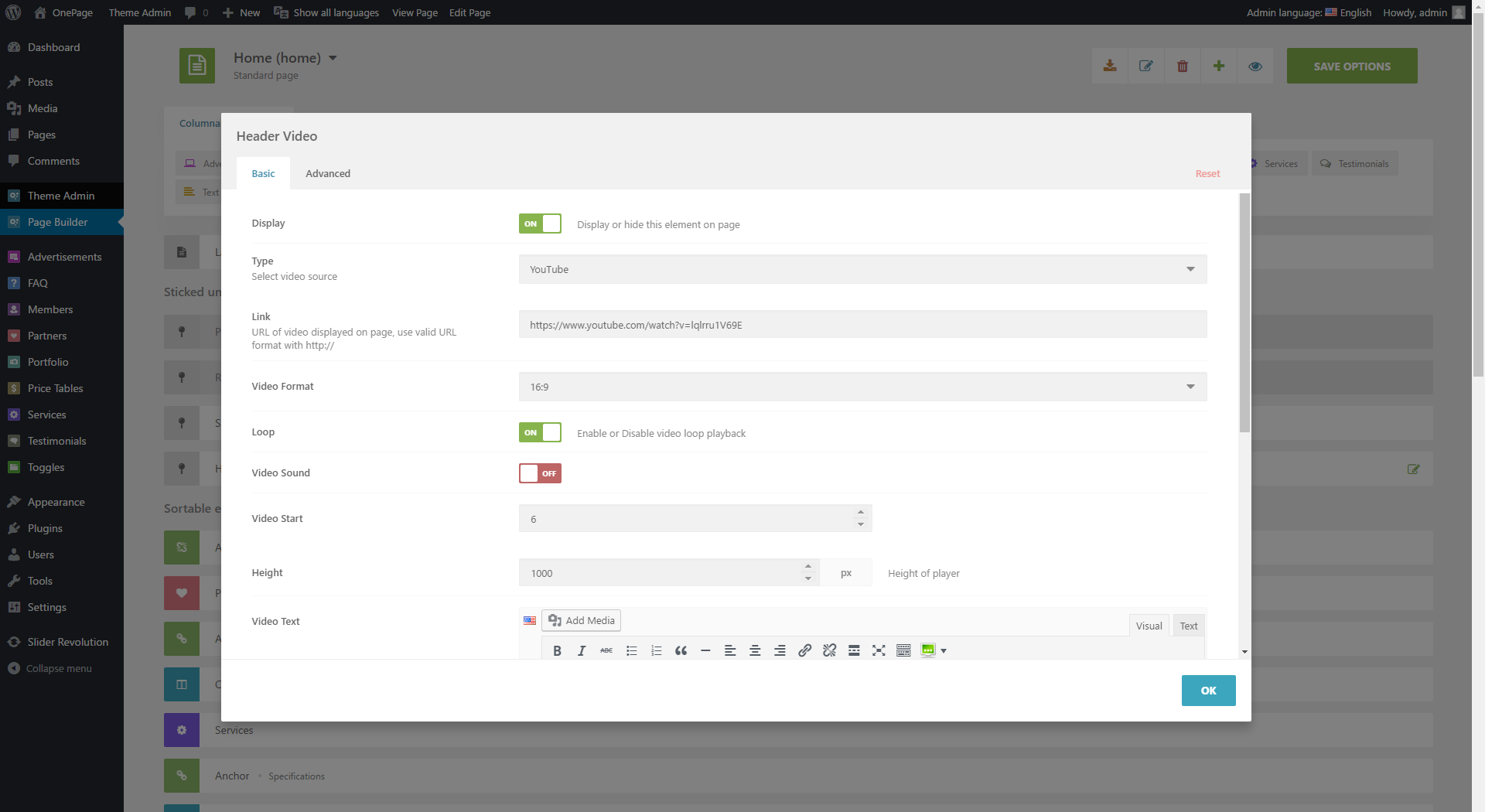Switch to the Basic tab
Image resolution: width=1485 pixels, height=812 pixels.
coord(263,173)
